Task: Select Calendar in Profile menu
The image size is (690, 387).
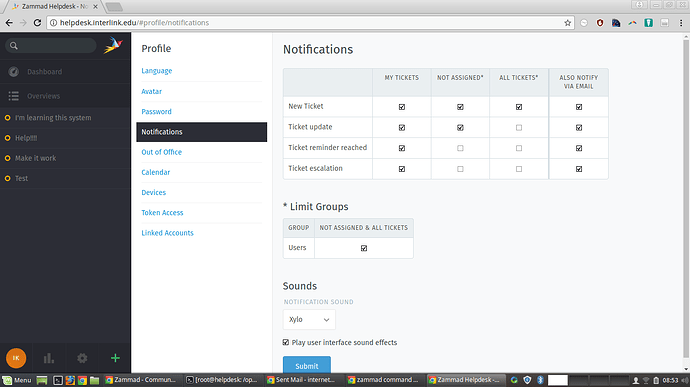Action: coord(155,173)
